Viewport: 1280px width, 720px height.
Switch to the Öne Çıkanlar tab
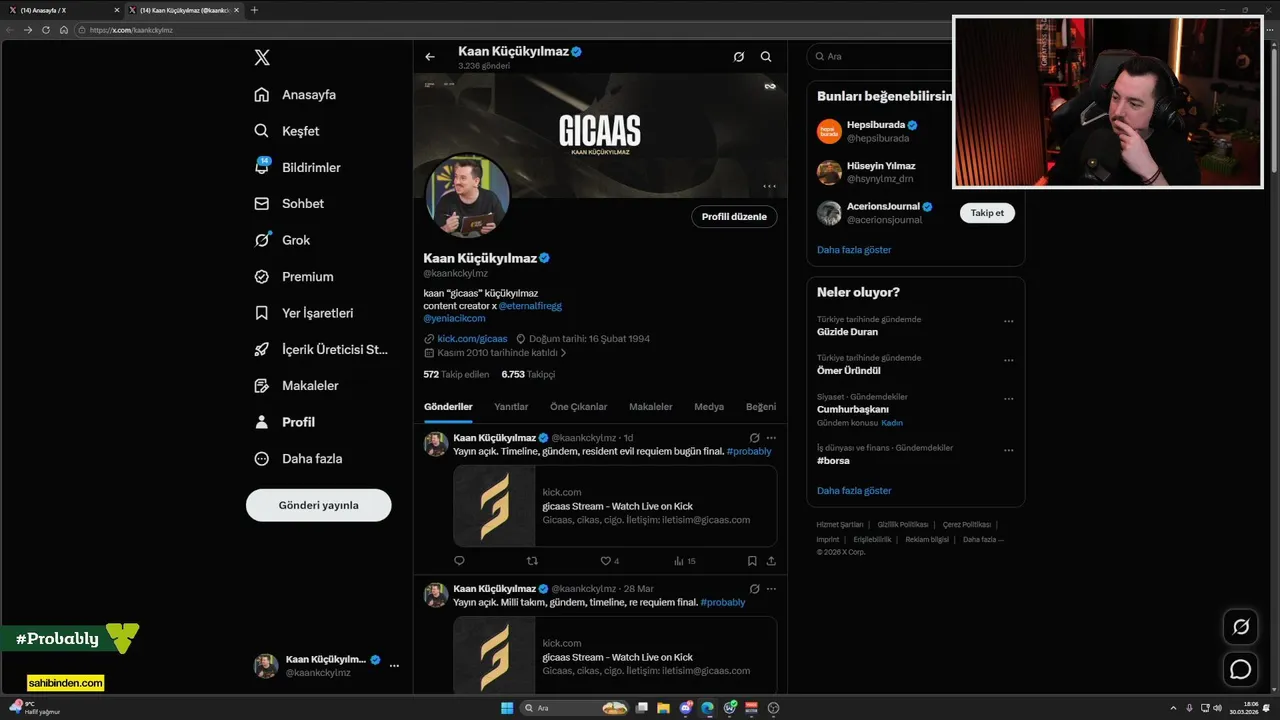pos(578,407)
